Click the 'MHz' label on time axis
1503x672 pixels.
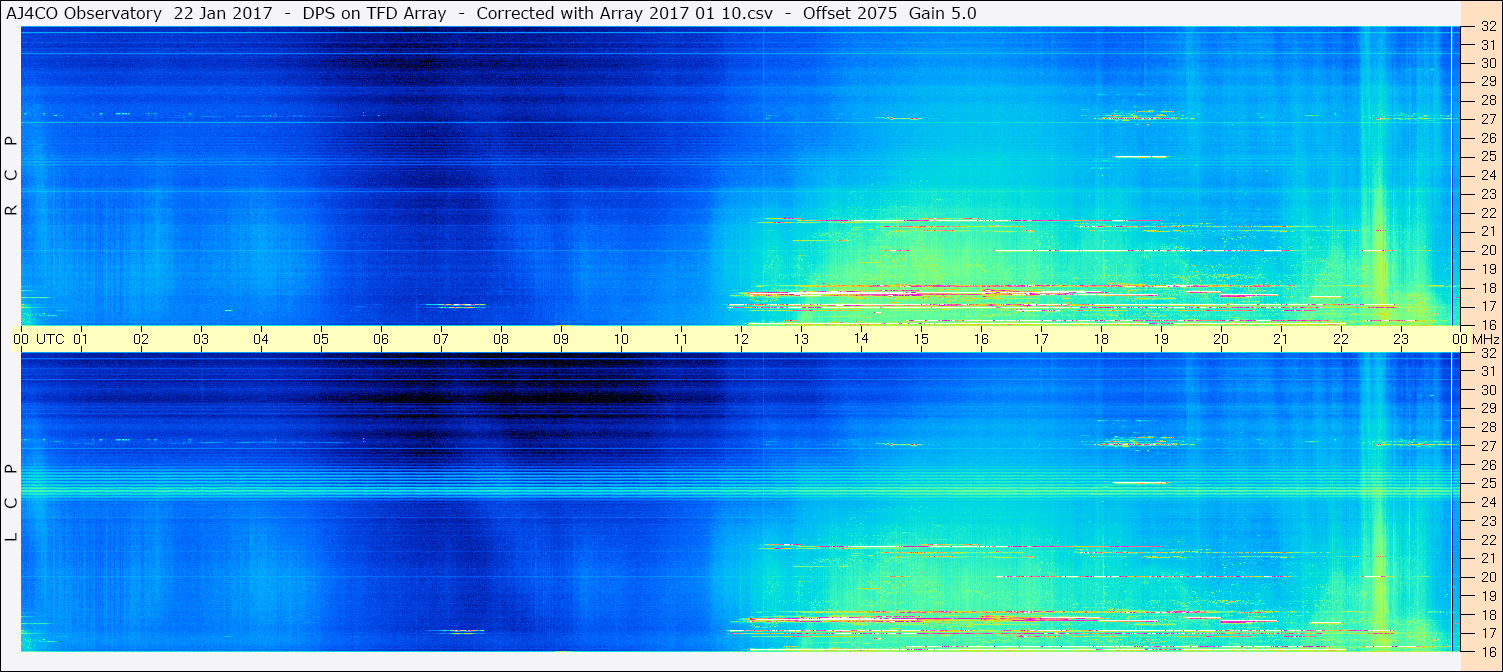pos(1484,339)
